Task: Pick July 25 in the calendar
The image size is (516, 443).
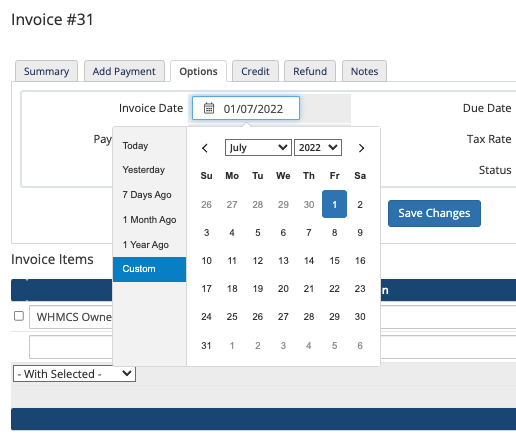Action: (x=232, y=316)
